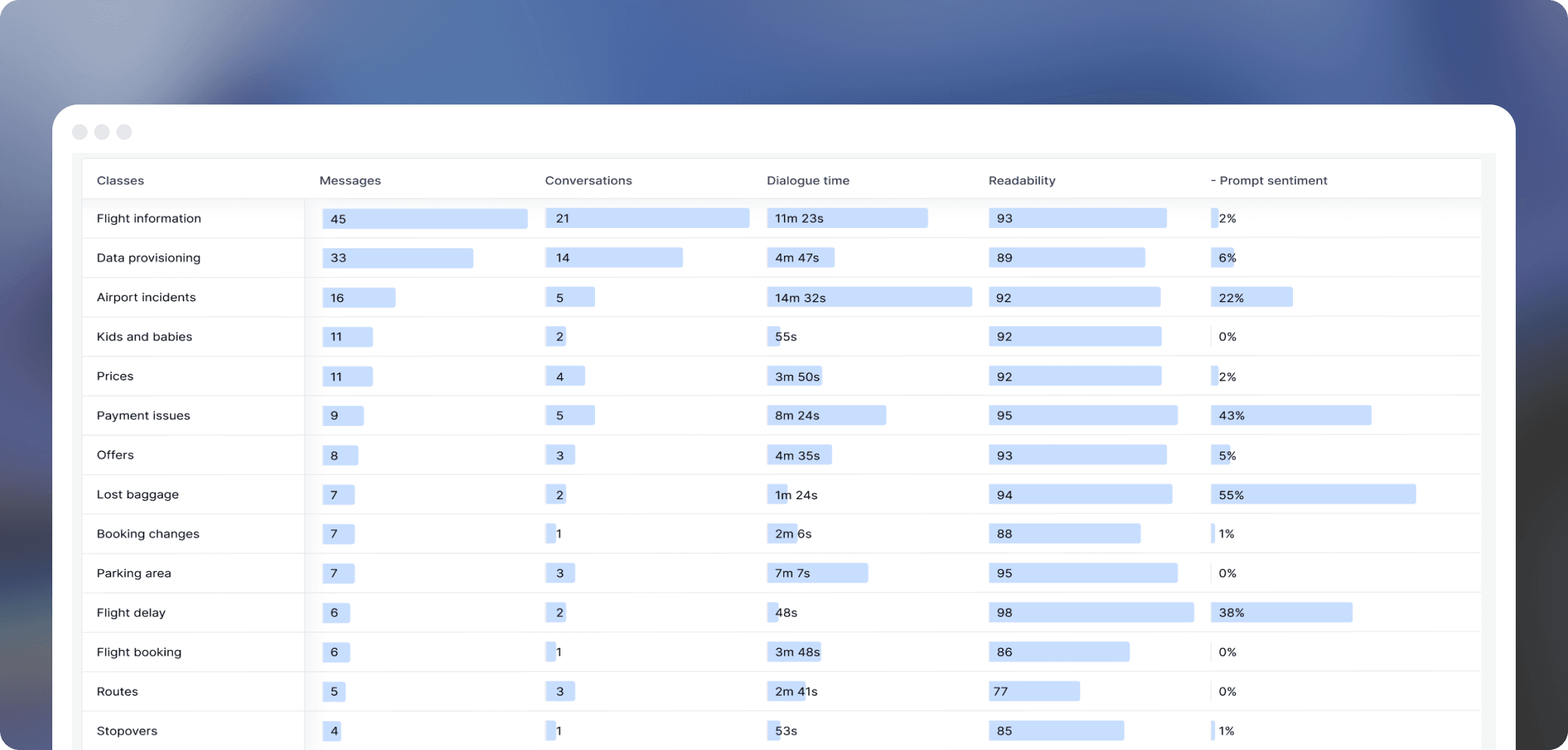1568x750 pixels.
Task: Sort the table by the Conversations column
Action: click(x=588, y=180)
